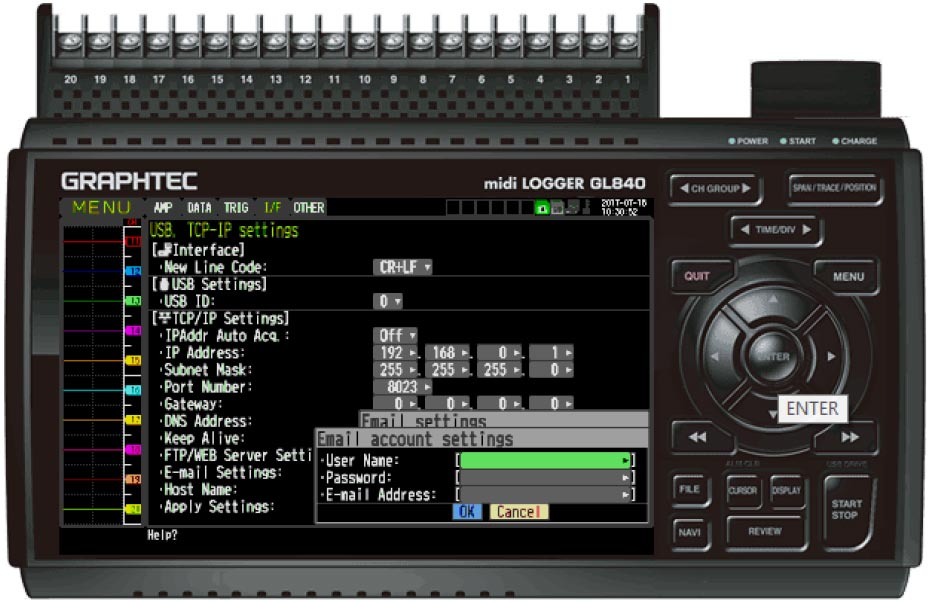
Task: Open the DATA tab
Action: click(x=199, y=208)
